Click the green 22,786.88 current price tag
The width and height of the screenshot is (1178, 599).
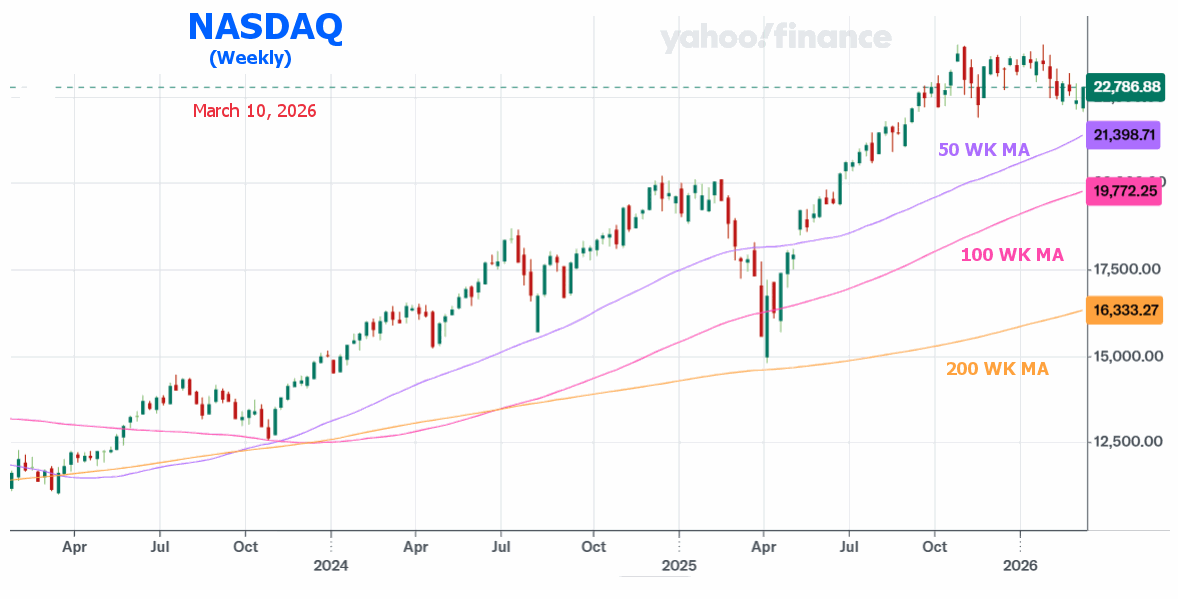coord(1126,88)
